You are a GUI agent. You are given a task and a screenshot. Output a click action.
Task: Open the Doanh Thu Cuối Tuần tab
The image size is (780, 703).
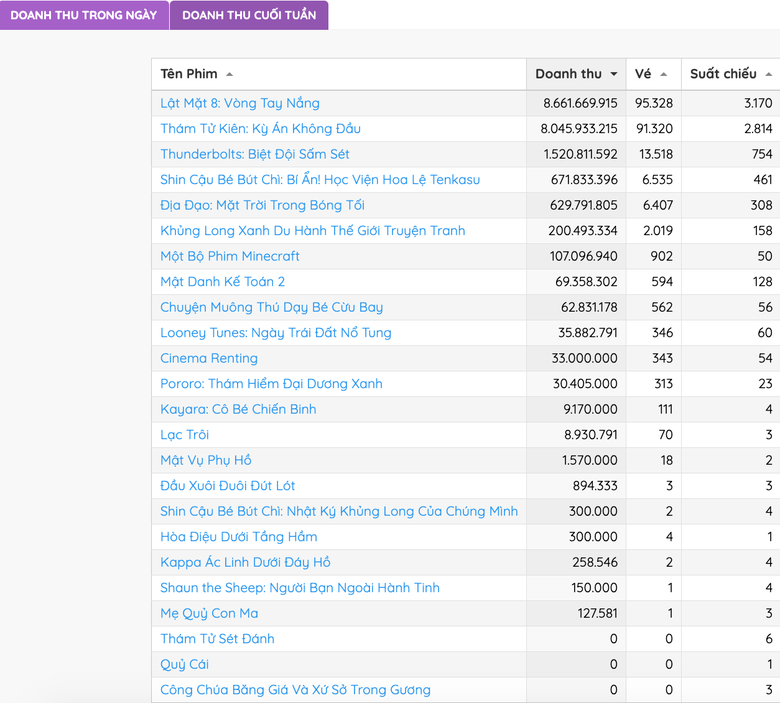click(x=249, y=15)
